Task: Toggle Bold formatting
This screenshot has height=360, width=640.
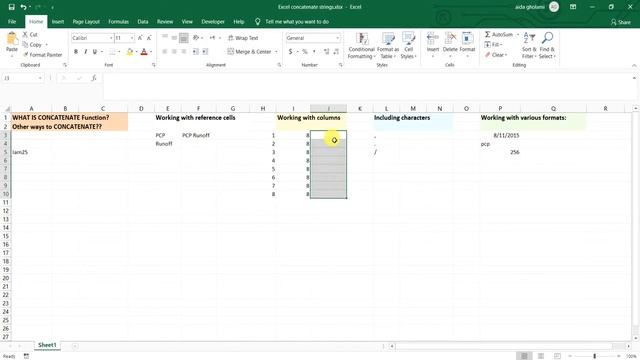Action: 76,52
